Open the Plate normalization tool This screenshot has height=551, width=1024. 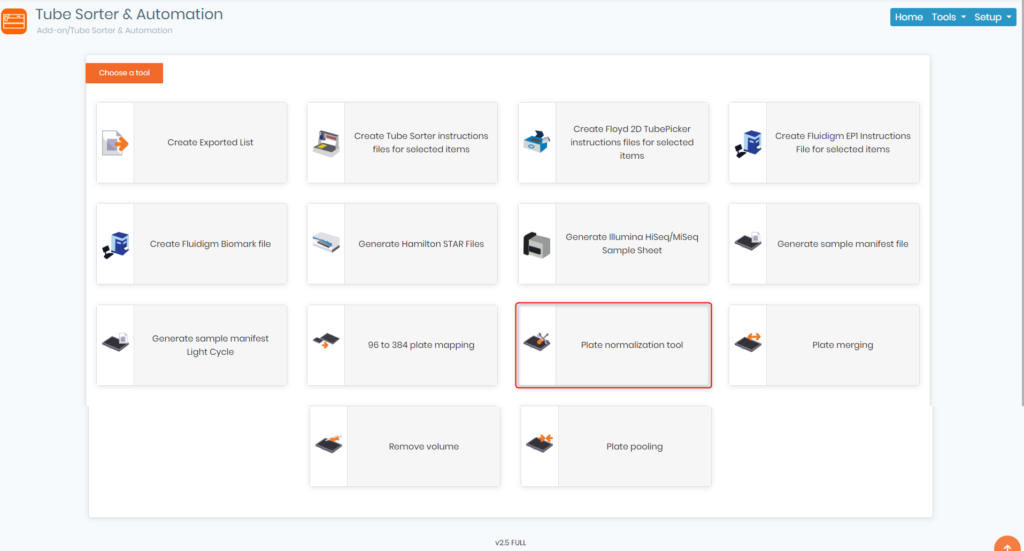coord(613,345)
